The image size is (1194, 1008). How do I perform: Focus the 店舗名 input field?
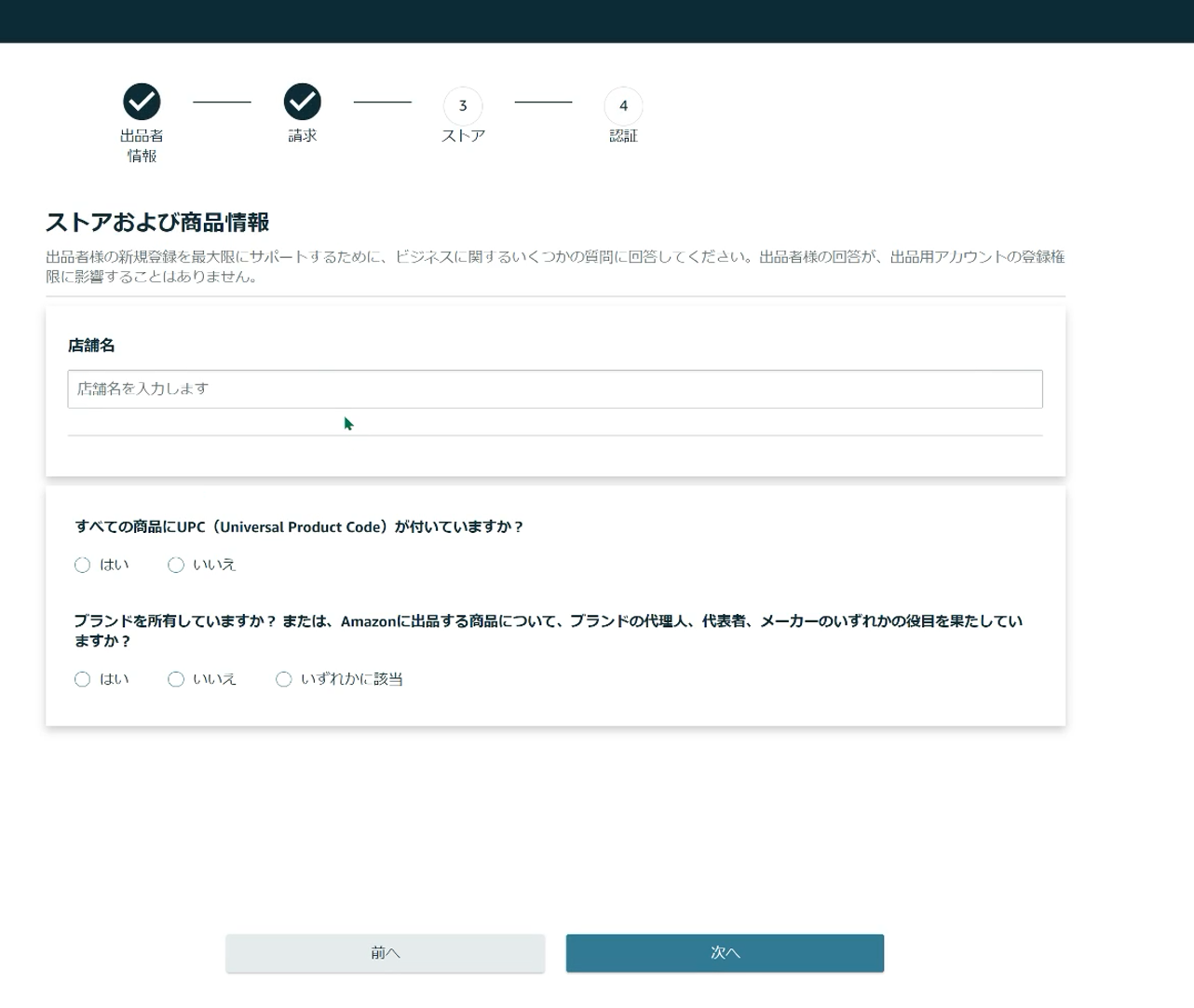pos(555,388)
